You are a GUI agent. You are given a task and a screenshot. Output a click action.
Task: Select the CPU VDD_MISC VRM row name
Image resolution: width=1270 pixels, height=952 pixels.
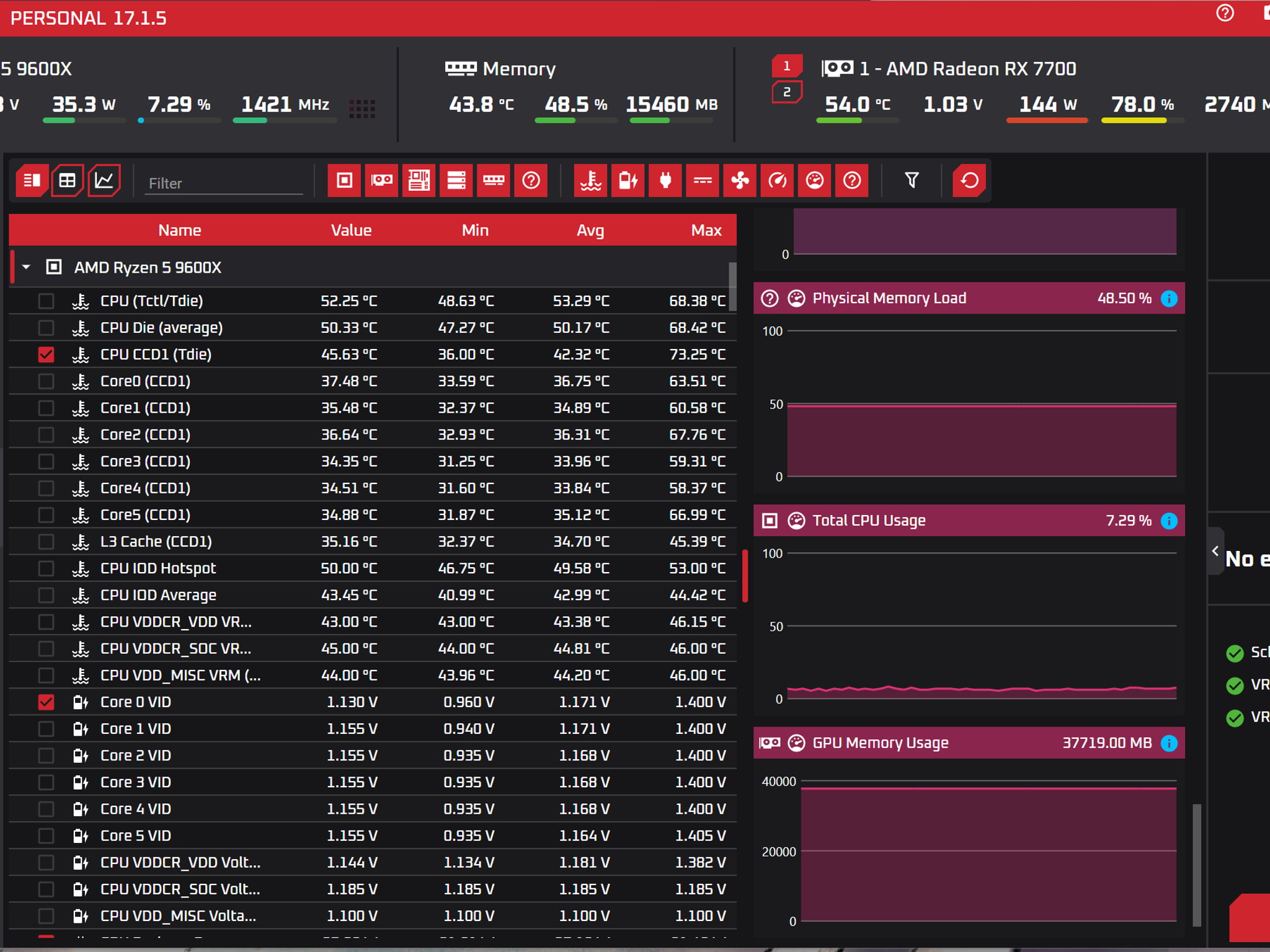coord(180,676)
